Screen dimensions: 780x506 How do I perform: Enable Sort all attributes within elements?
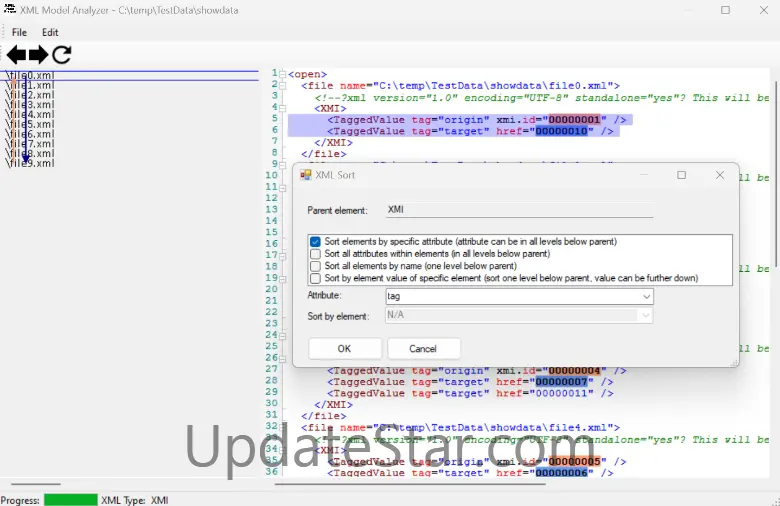315,254
